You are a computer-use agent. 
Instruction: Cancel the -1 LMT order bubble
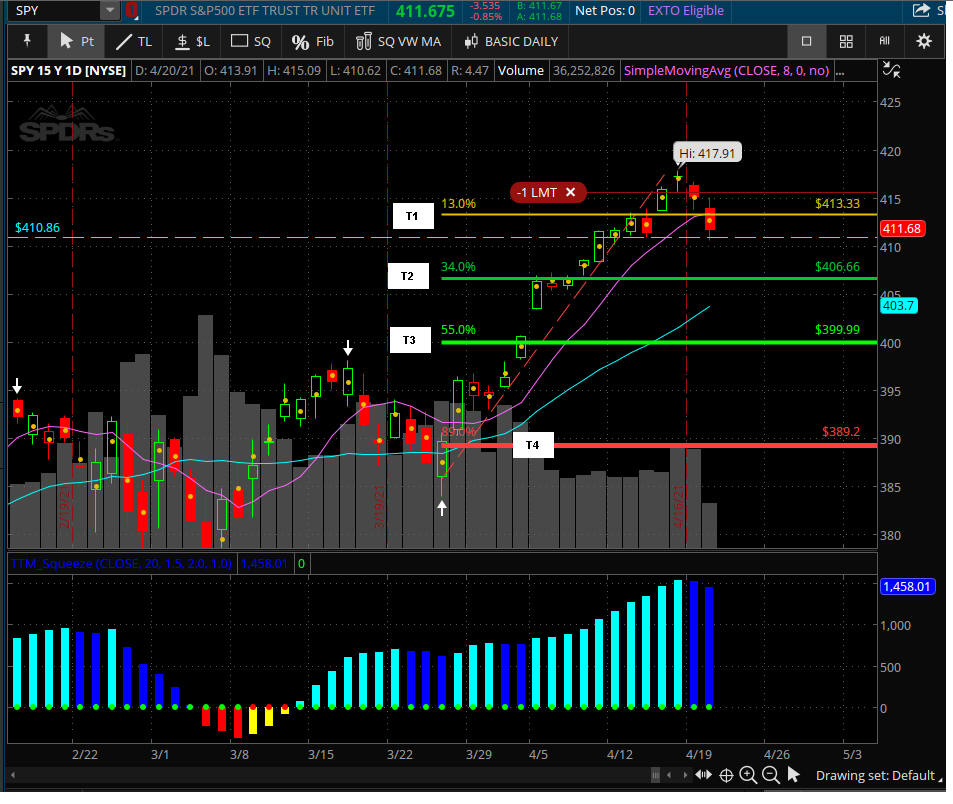click(x=570, y=192)
